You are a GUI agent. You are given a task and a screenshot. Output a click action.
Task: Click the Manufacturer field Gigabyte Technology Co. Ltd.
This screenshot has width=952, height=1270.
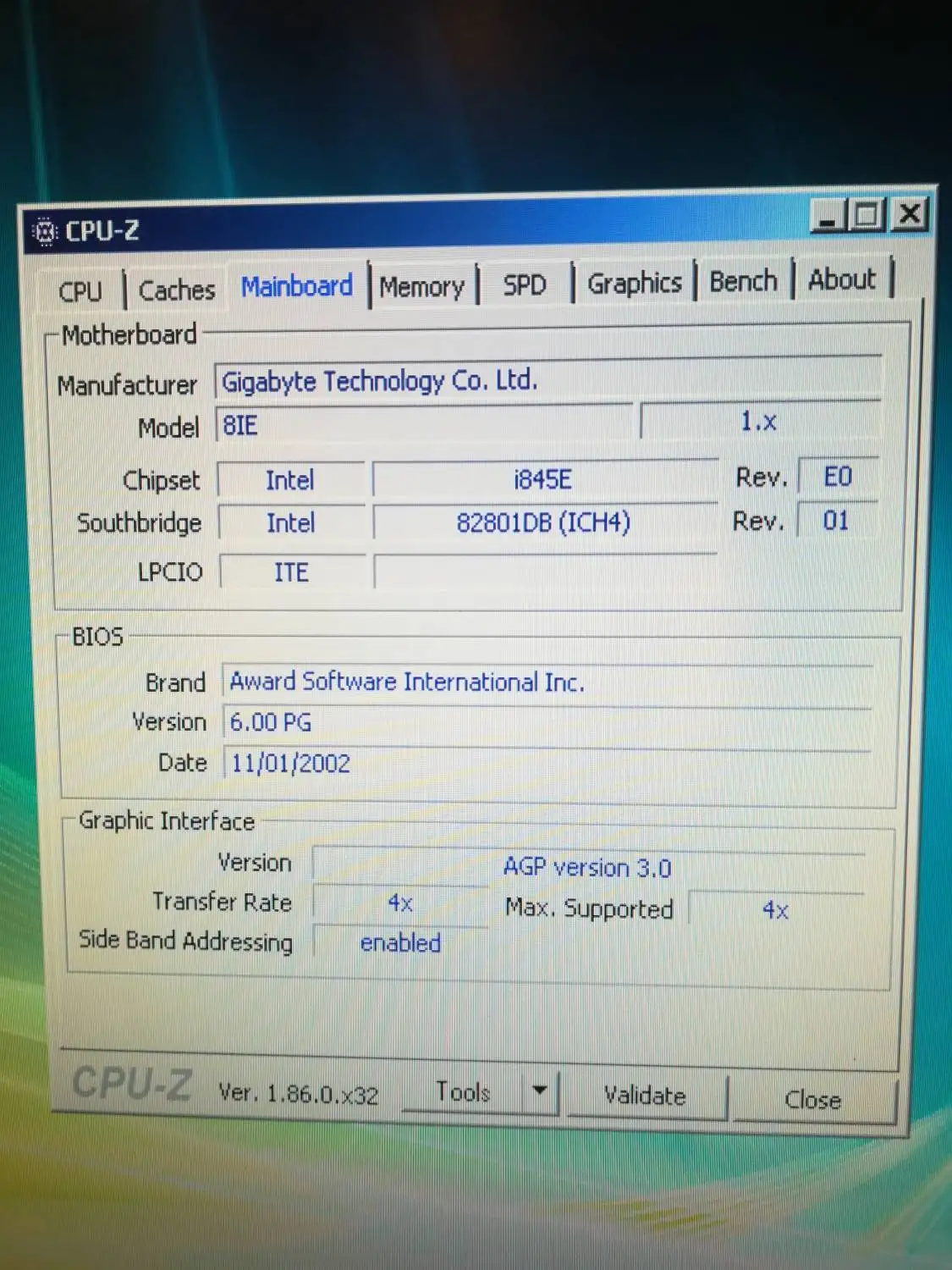(548, 380)
